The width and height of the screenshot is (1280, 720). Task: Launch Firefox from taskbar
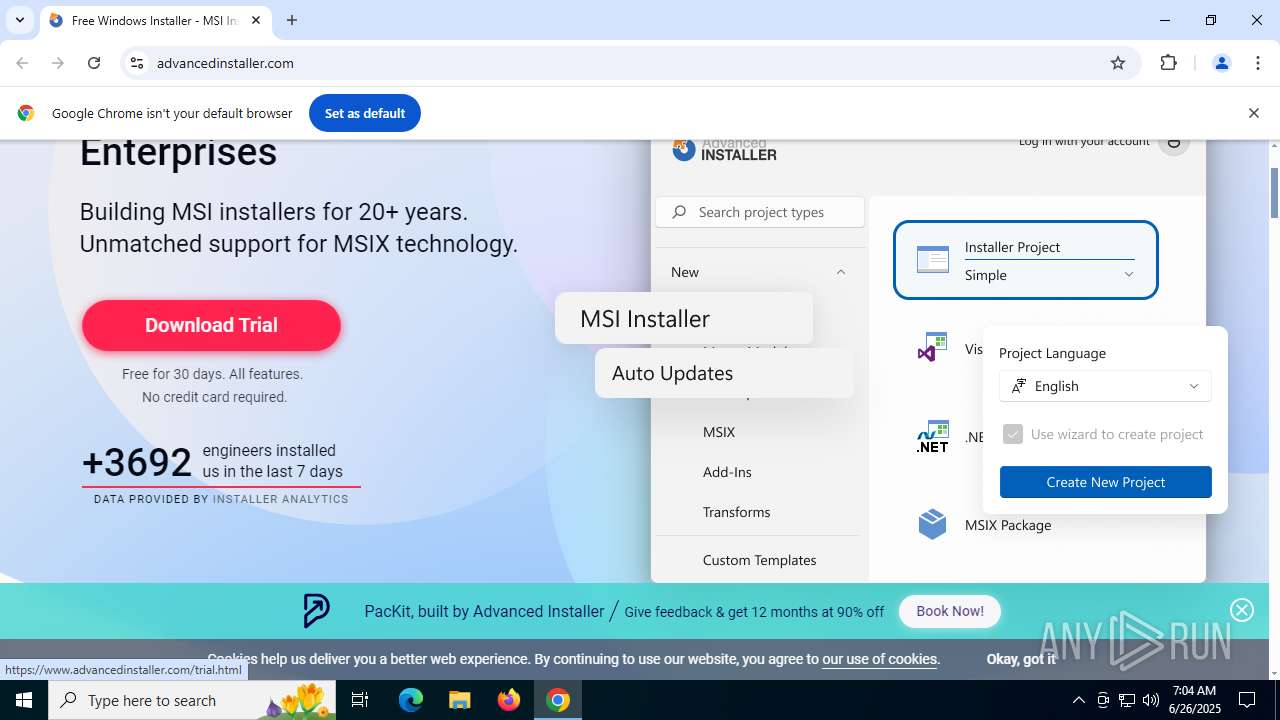tap(509, 700)
